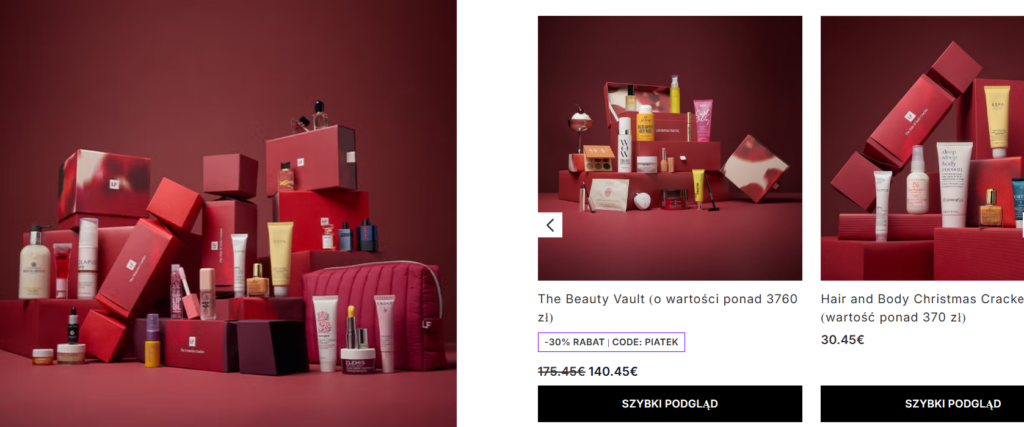1024x427 pixels.
Task: Click the deep sleep body cocoon tube
Action: pyautogui.click(x=954, y=185)
